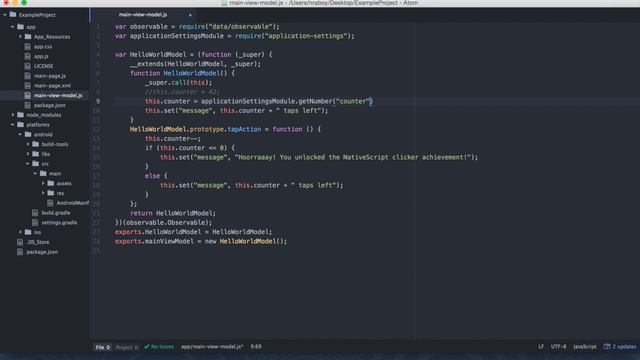Expand the libs folder arrow
This screenshot has width=640, height=360.
[x=28, y=154]
